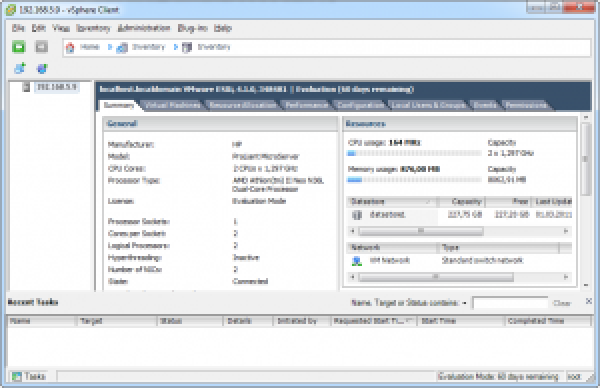Click the datastore list scroll-right arrow

566,231
